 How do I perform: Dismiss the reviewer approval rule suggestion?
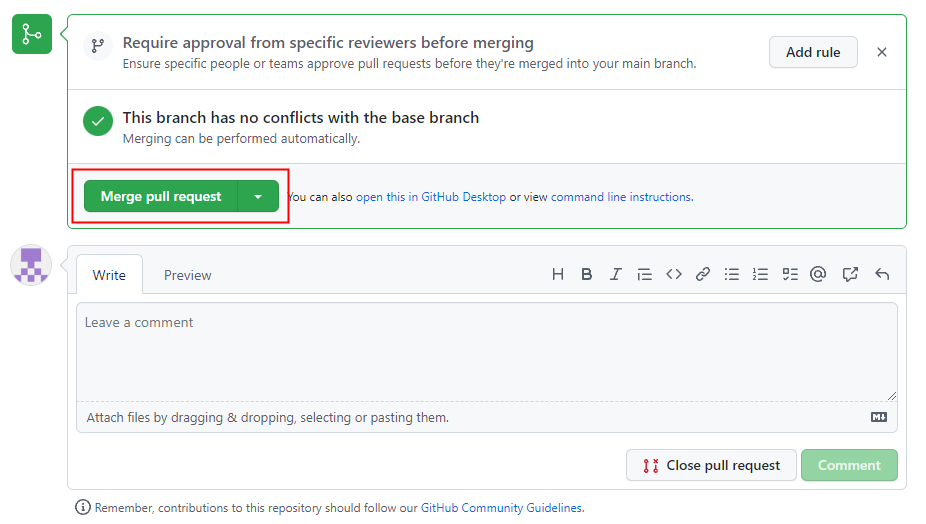pos(881,52)
